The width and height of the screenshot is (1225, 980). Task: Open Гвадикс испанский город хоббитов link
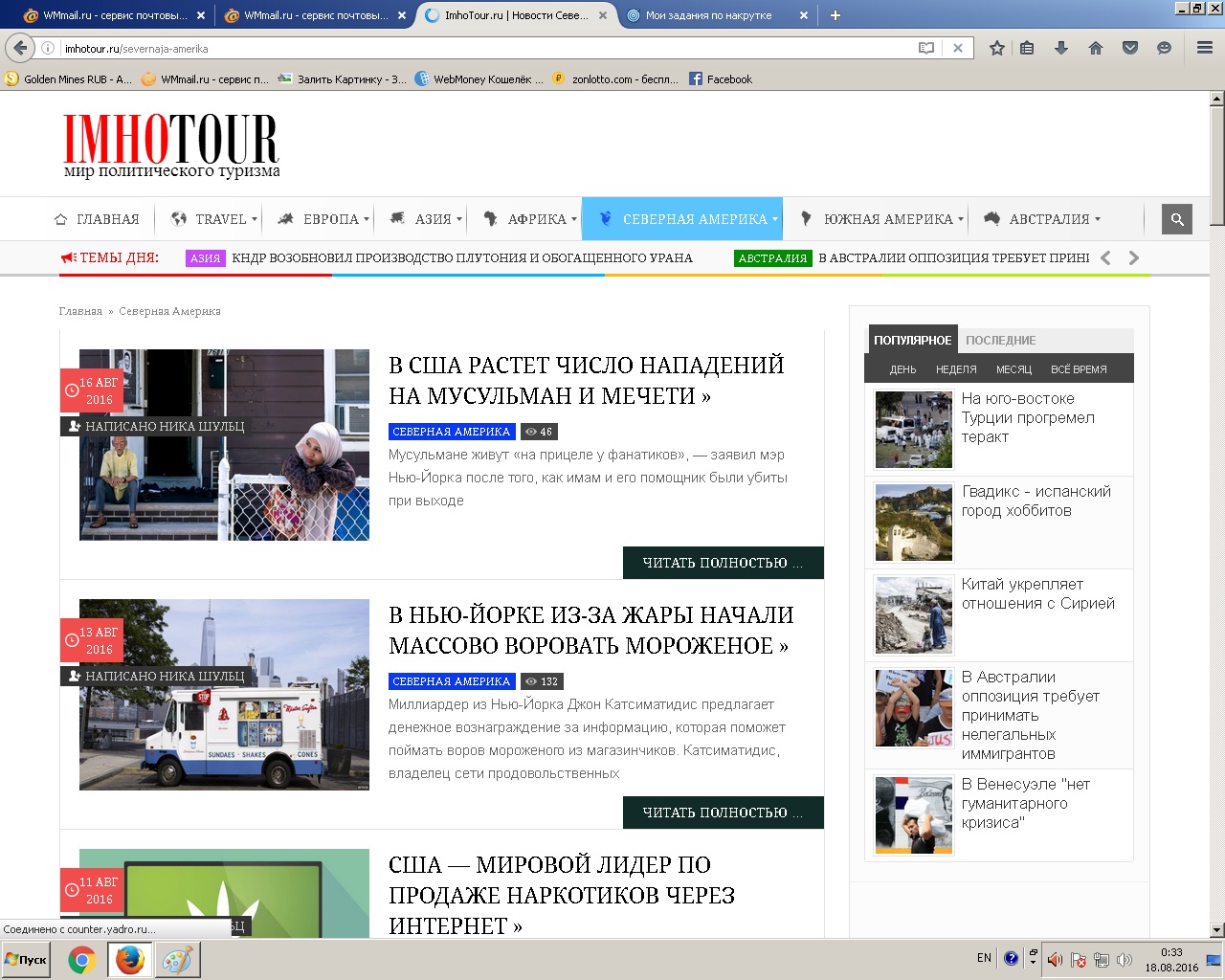click(x=1036, y=501)
